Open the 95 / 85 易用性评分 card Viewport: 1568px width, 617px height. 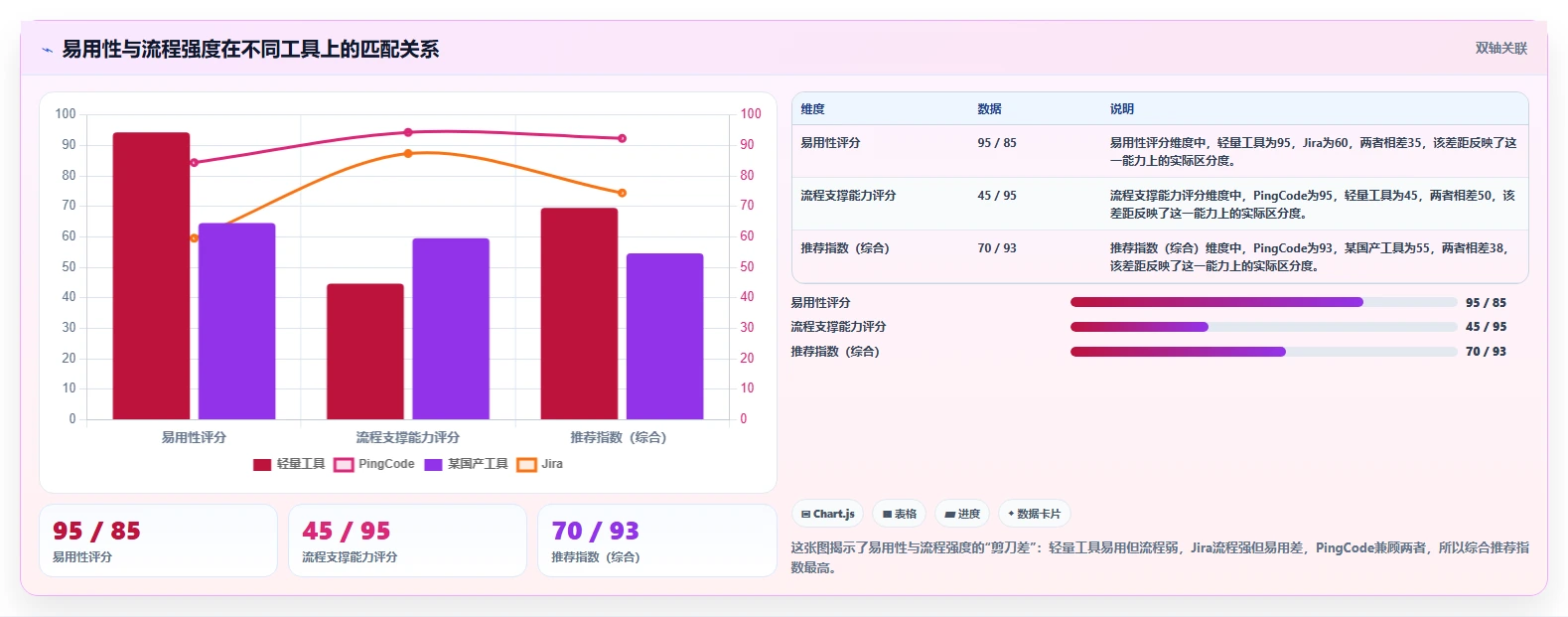tap(158, 540)
